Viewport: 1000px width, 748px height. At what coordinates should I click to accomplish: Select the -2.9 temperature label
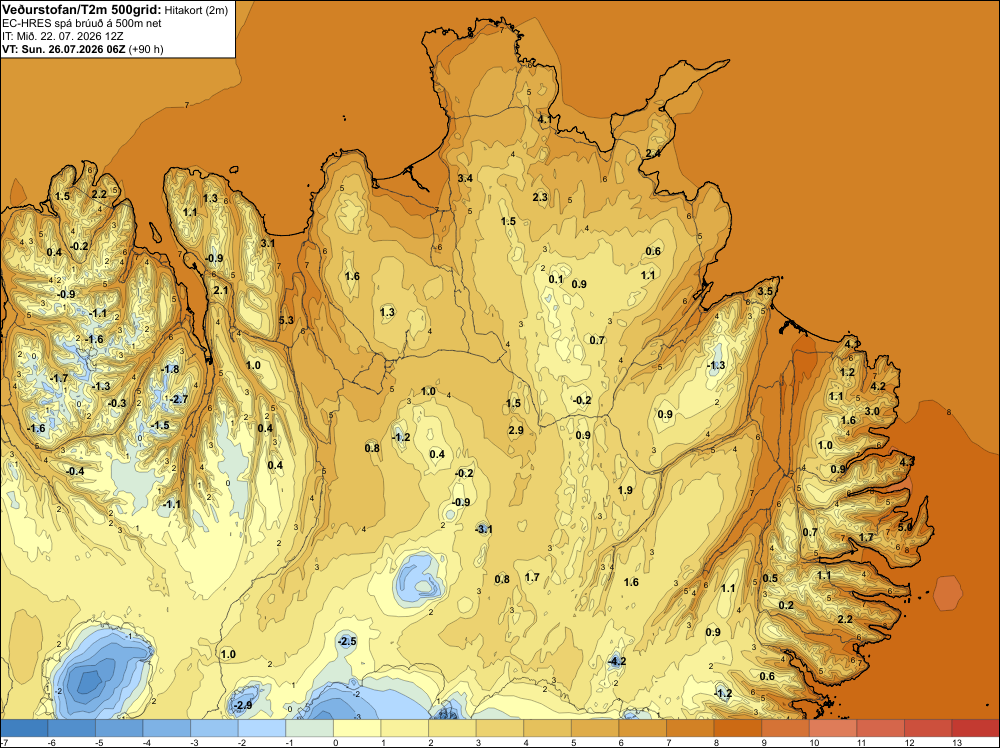click(x=242, y=705)
